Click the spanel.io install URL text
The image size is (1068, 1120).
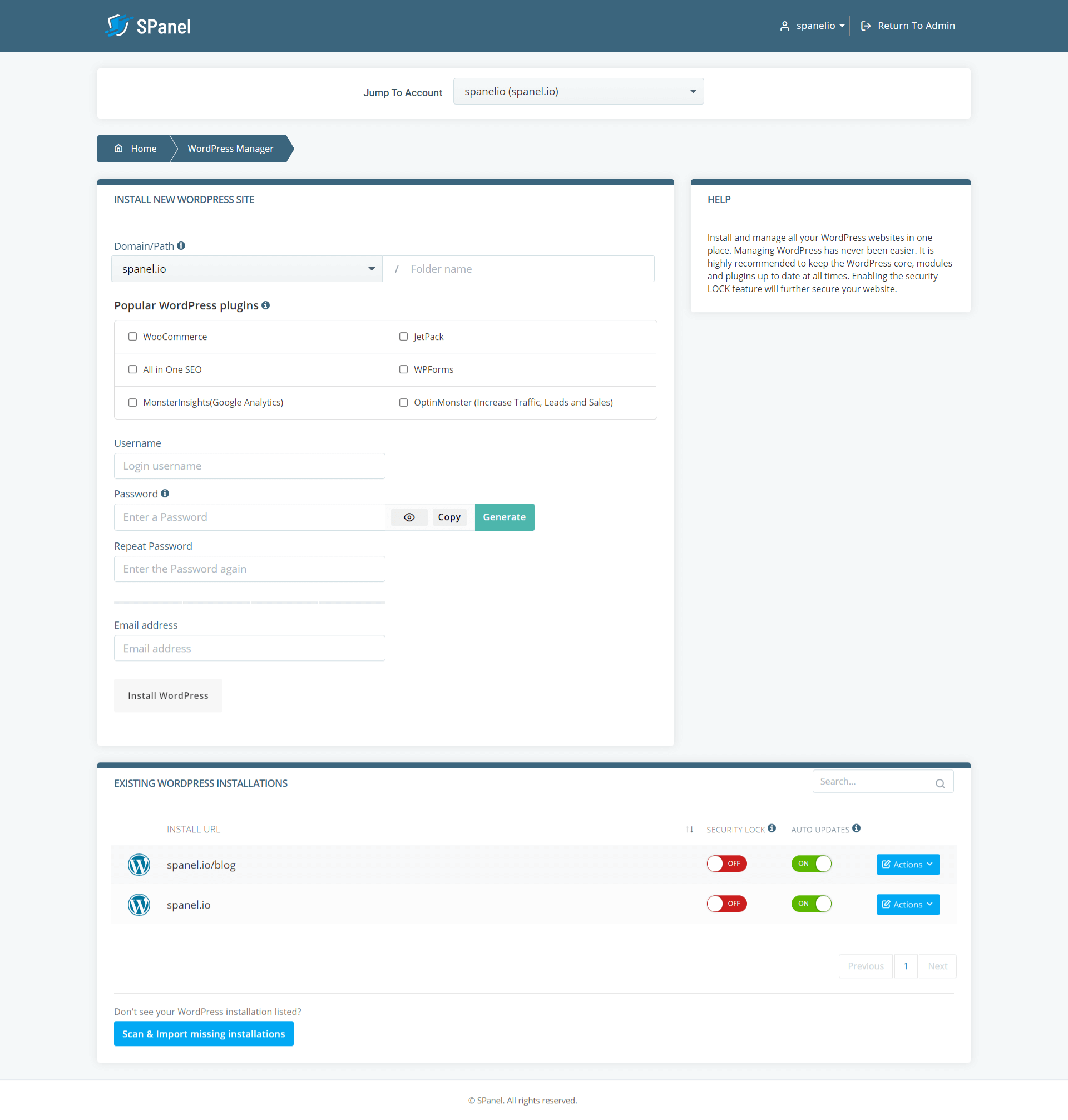click(x=189, y=905)
